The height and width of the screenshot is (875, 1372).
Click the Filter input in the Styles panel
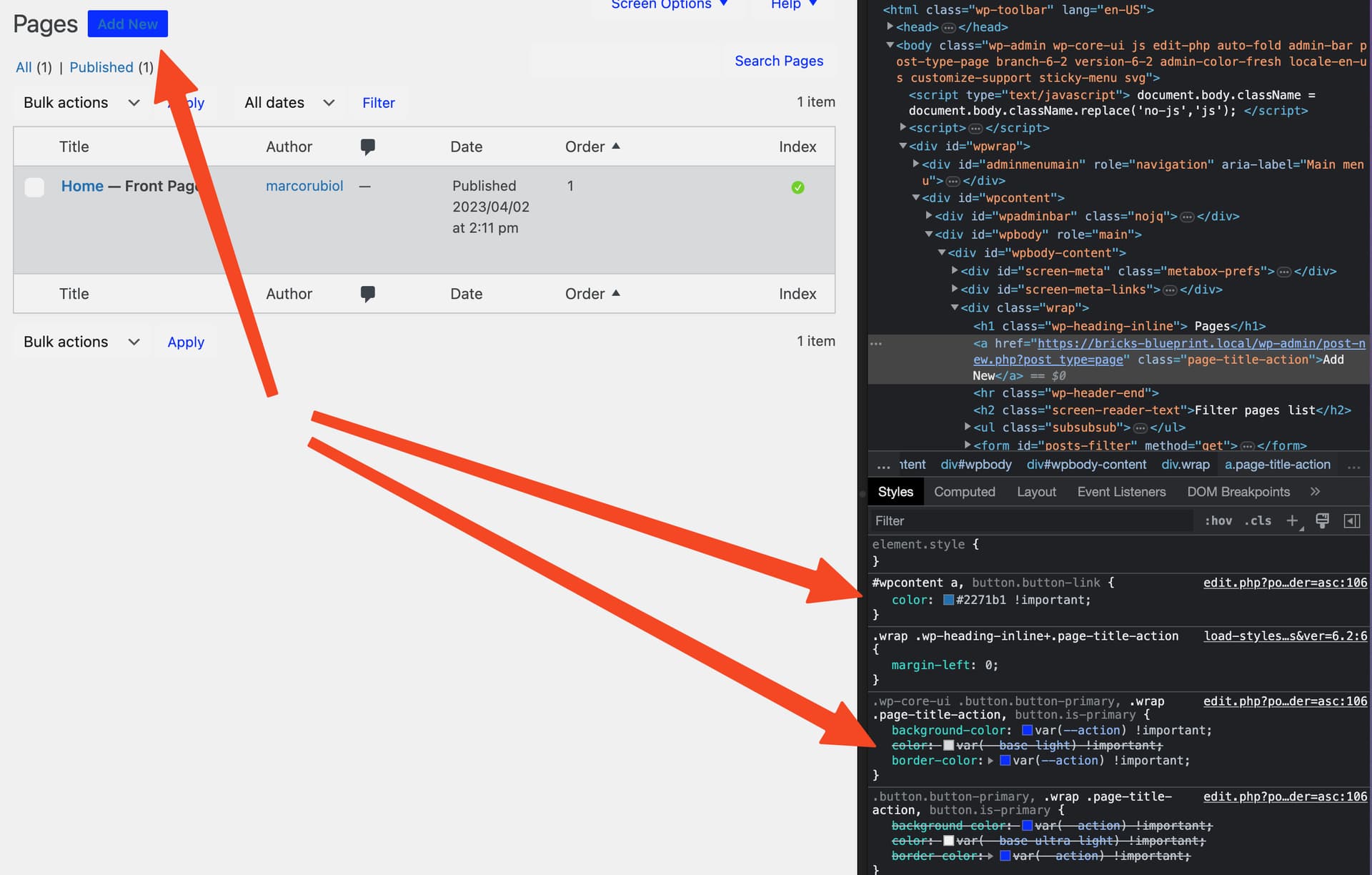[x=1000, y=520]
